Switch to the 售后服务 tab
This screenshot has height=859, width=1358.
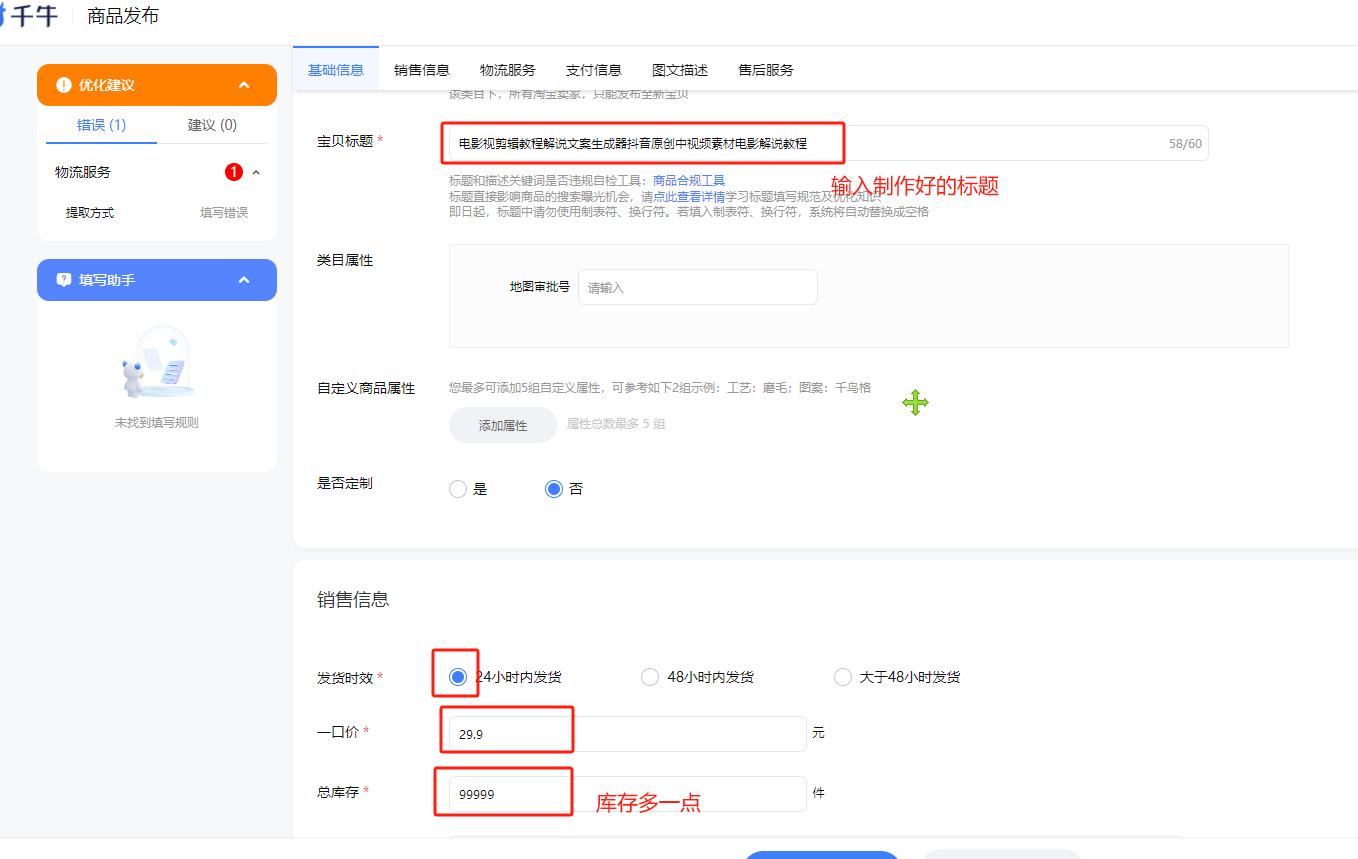767,70
